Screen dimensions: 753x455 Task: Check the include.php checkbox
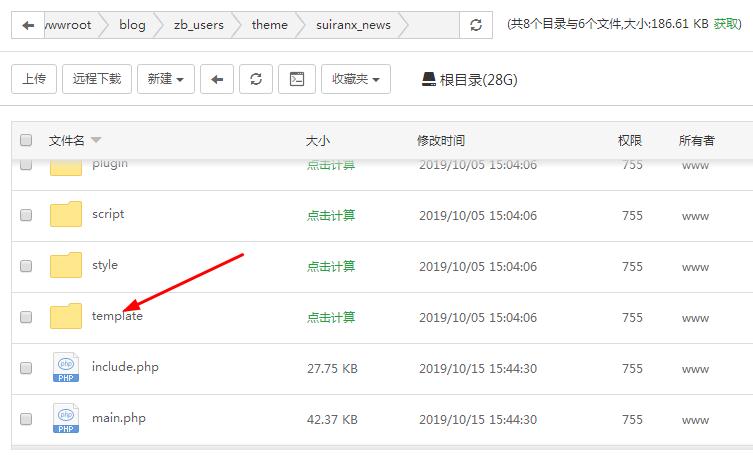pyautogui.click(x=26, y=368)
